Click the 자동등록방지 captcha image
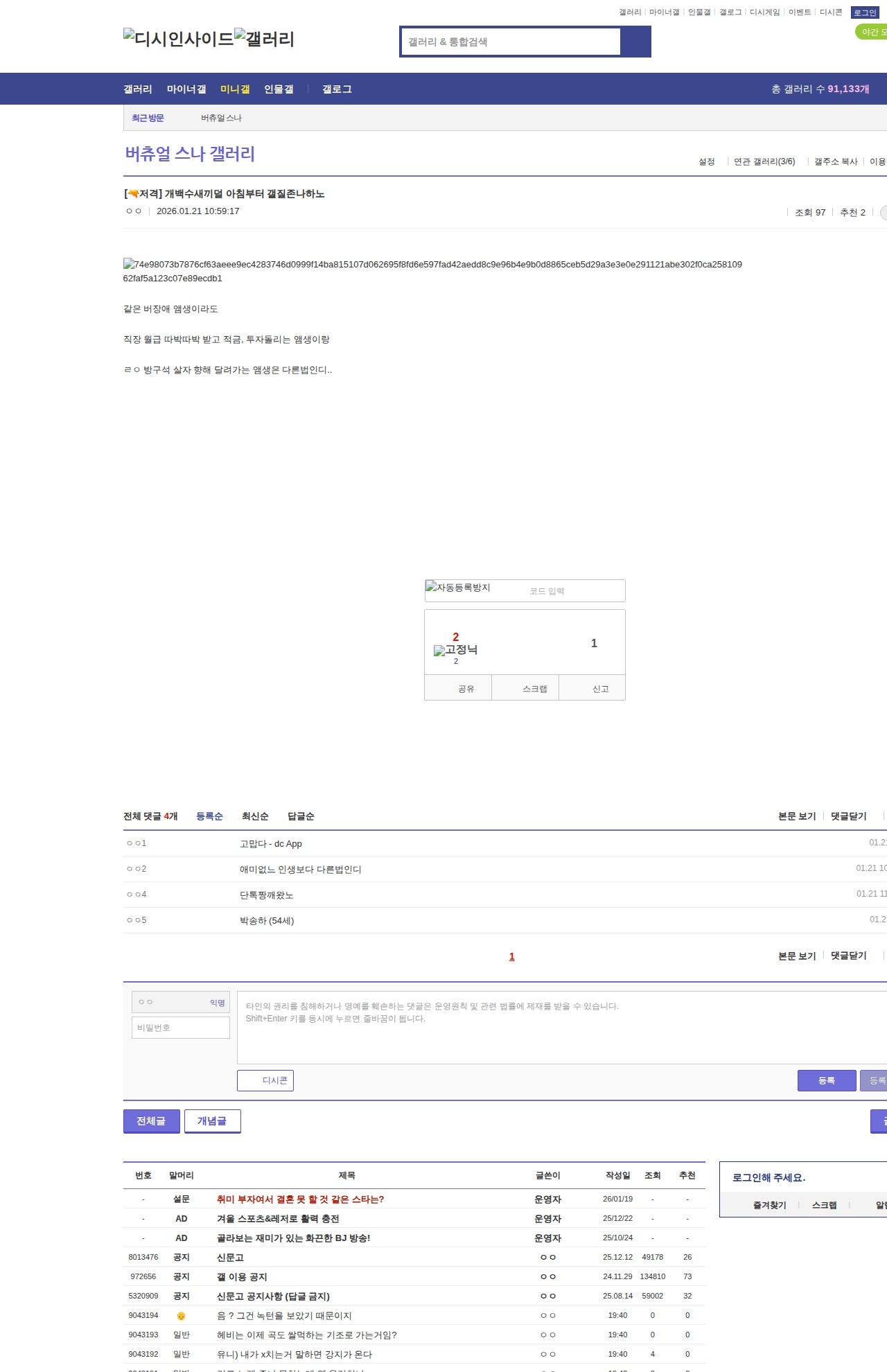The height and width of the screenshot is (1372, 887). click(458, 588)
